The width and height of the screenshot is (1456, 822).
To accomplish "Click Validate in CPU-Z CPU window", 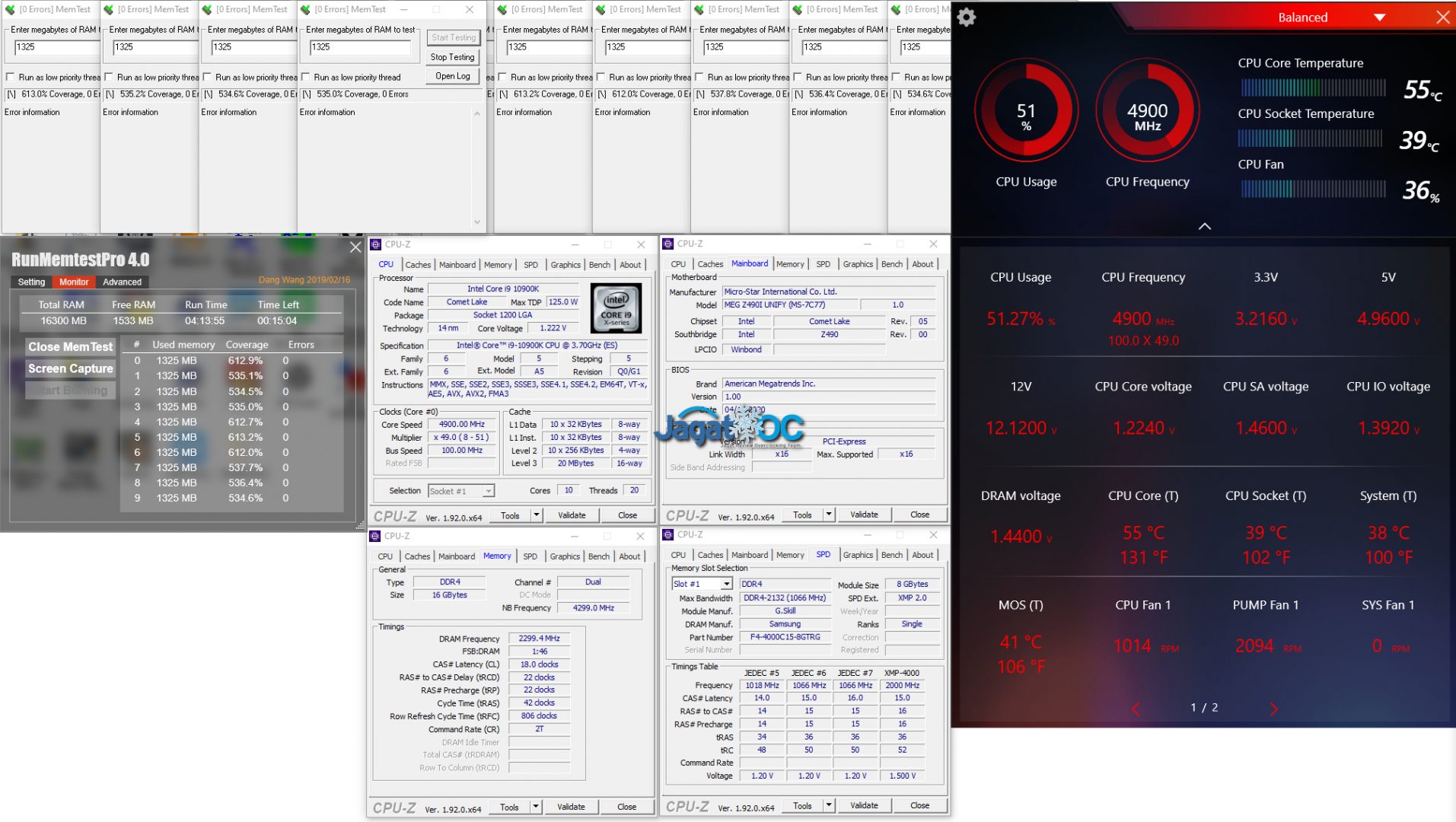I will click(x=572, y=515).
